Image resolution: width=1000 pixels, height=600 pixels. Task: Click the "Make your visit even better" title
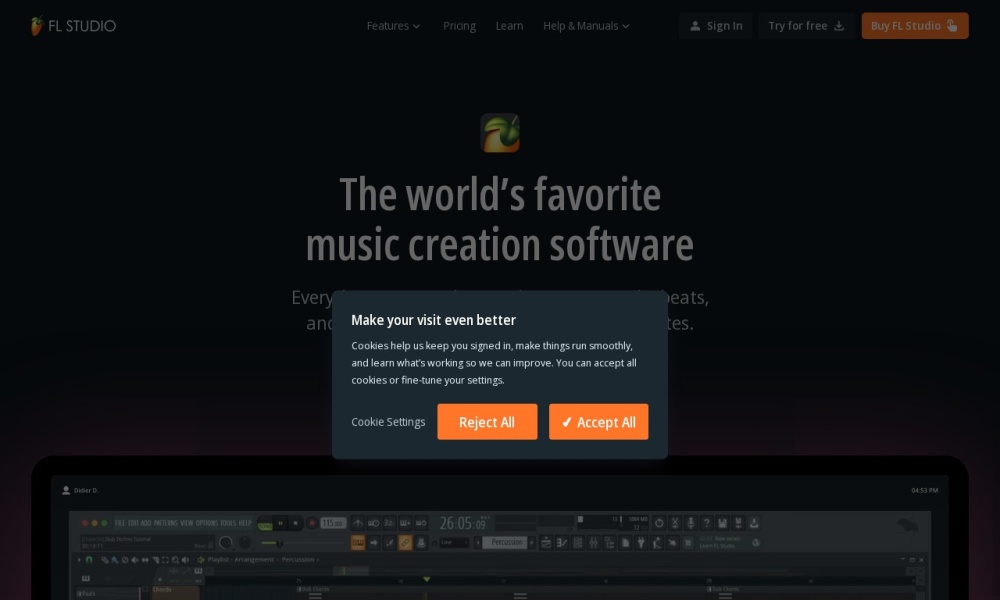pos(433,320)
